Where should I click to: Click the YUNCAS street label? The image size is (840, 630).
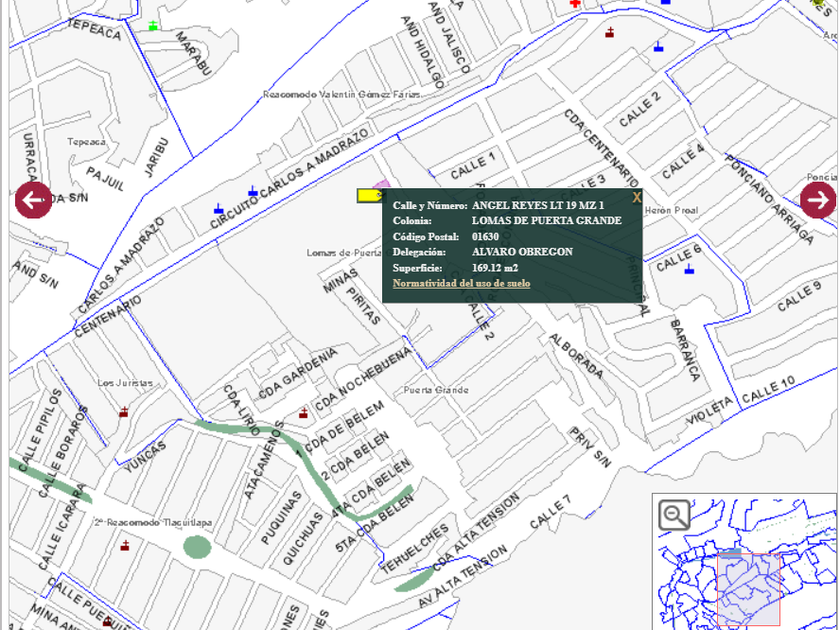tap(145, 456)
